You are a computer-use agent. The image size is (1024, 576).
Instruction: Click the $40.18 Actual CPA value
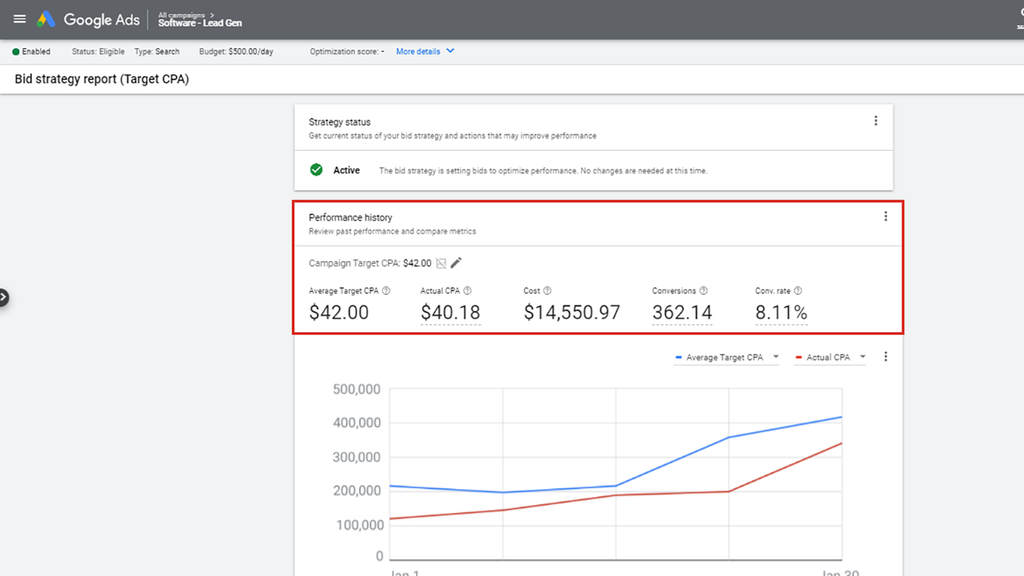[x=450, y=313]
